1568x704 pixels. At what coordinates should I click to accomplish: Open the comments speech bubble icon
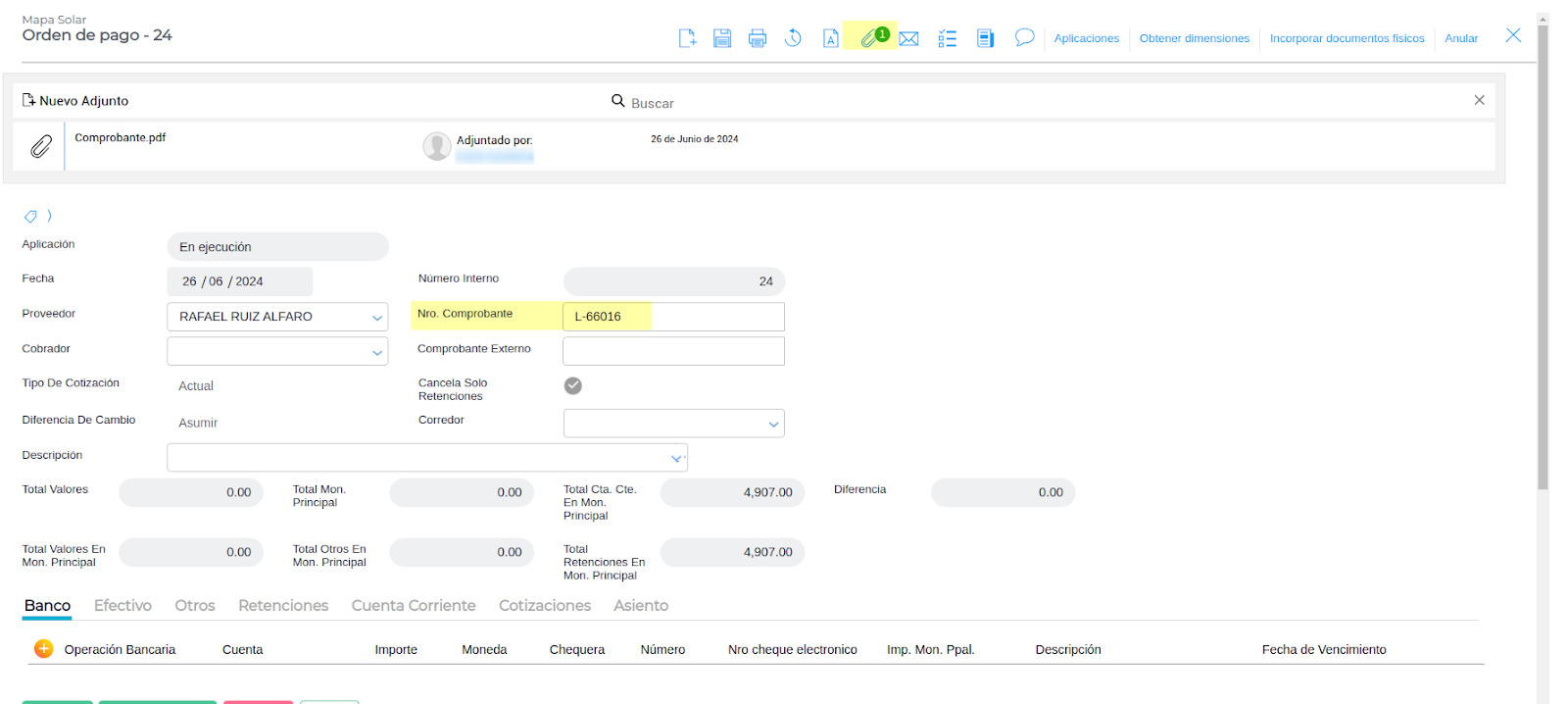(x=1024, y=37)
